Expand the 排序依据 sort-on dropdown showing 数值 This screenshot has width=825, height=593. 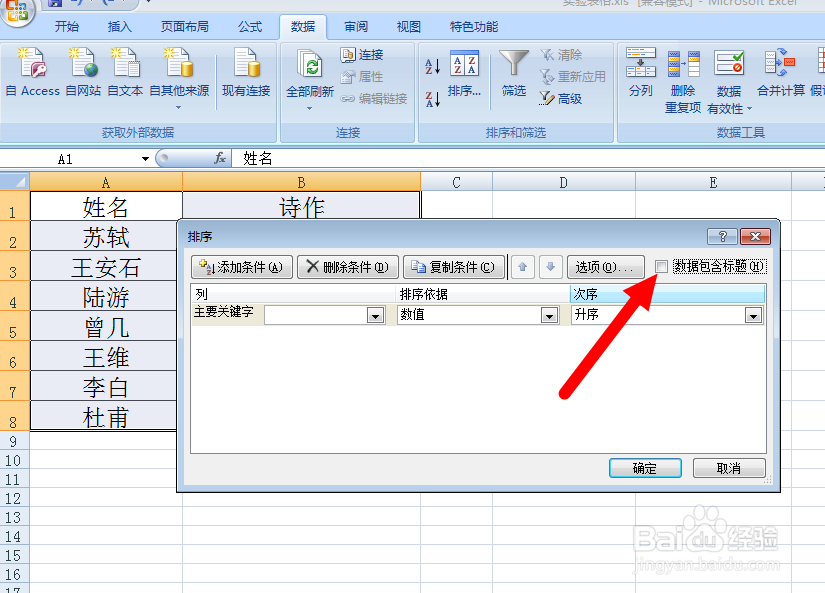(x=549, y=314)
